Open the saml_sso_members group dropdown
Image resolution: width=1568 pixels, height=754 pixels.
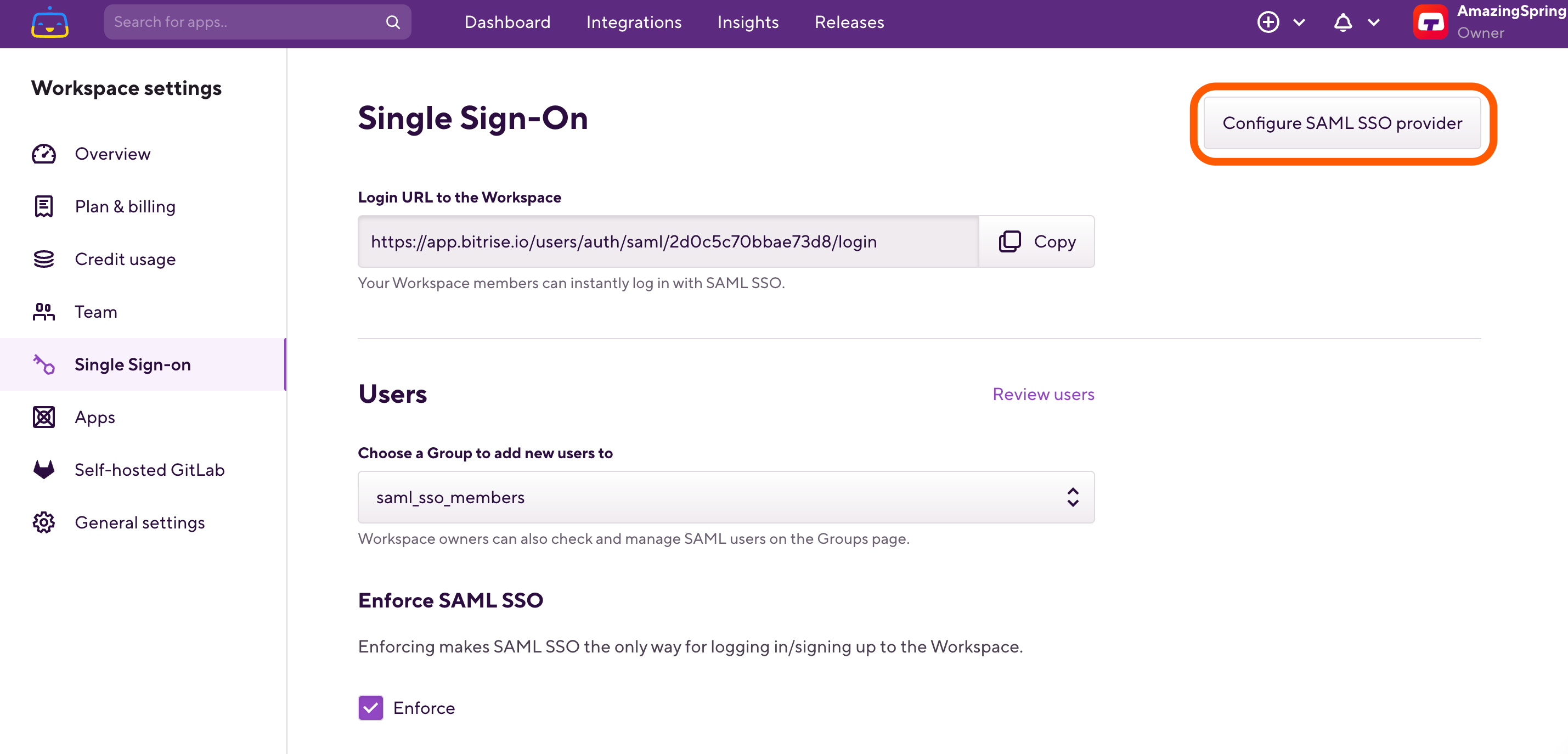(x=725, y=497)
